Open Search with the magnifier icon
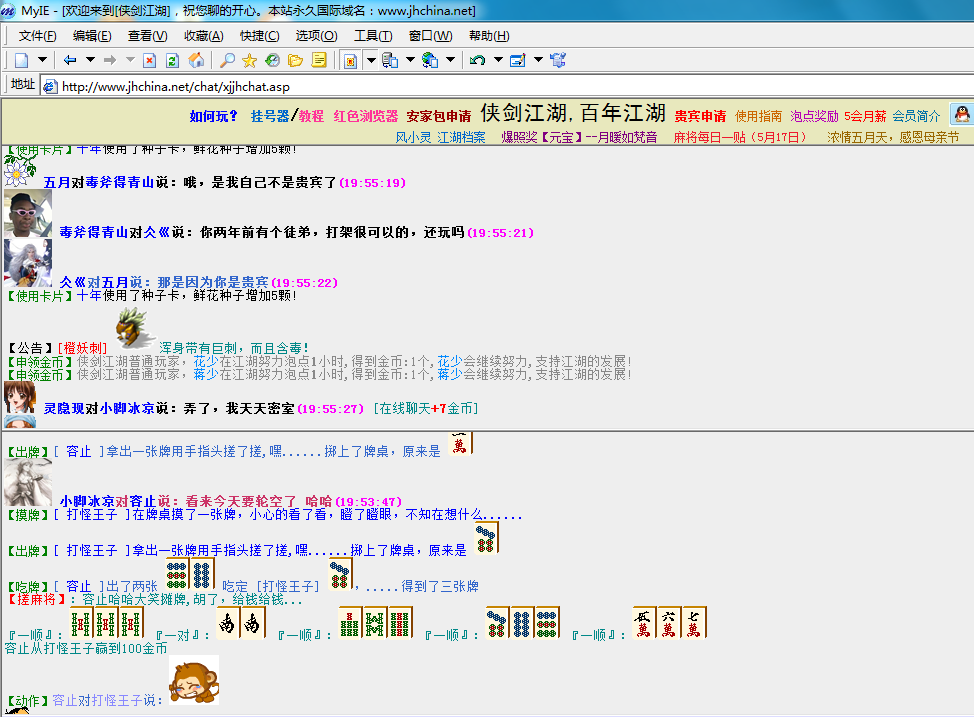974x717 pixels. (x=227, y=60)
